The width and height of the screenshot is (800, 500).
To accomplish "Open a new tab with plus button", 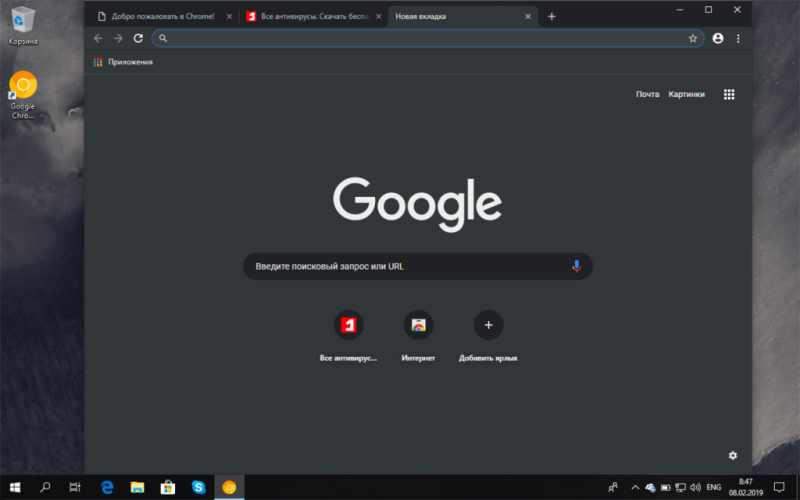I will 551,16.
